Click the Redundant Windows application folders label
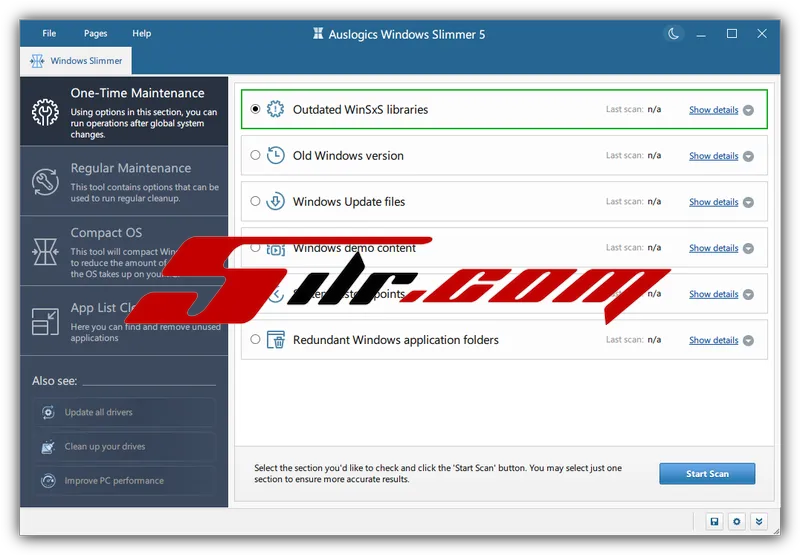Viewport: 800px width, 555px height. (x=395, y=340)
